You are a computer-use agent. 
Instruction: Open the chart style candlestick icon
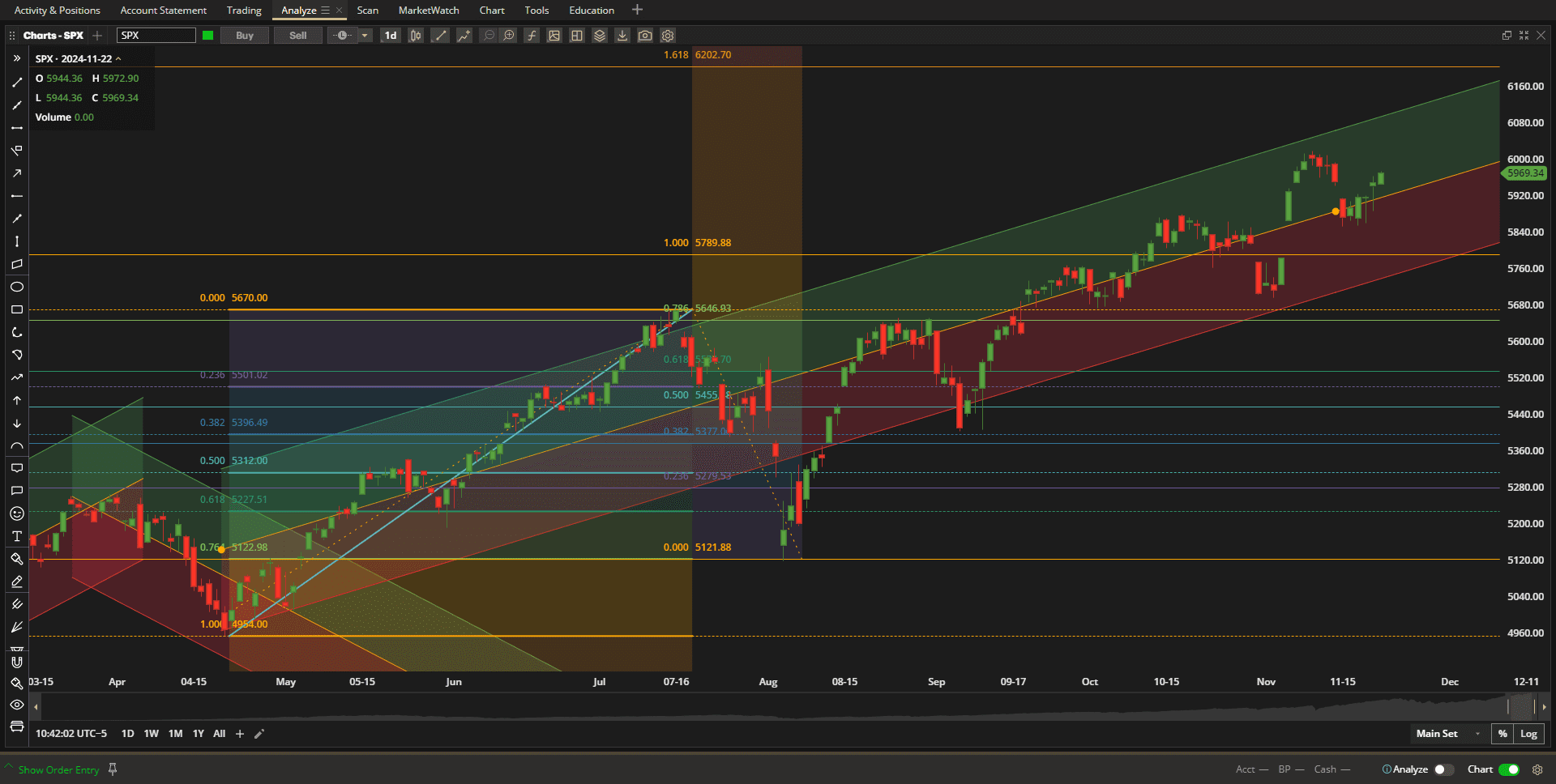click(416, 36)
